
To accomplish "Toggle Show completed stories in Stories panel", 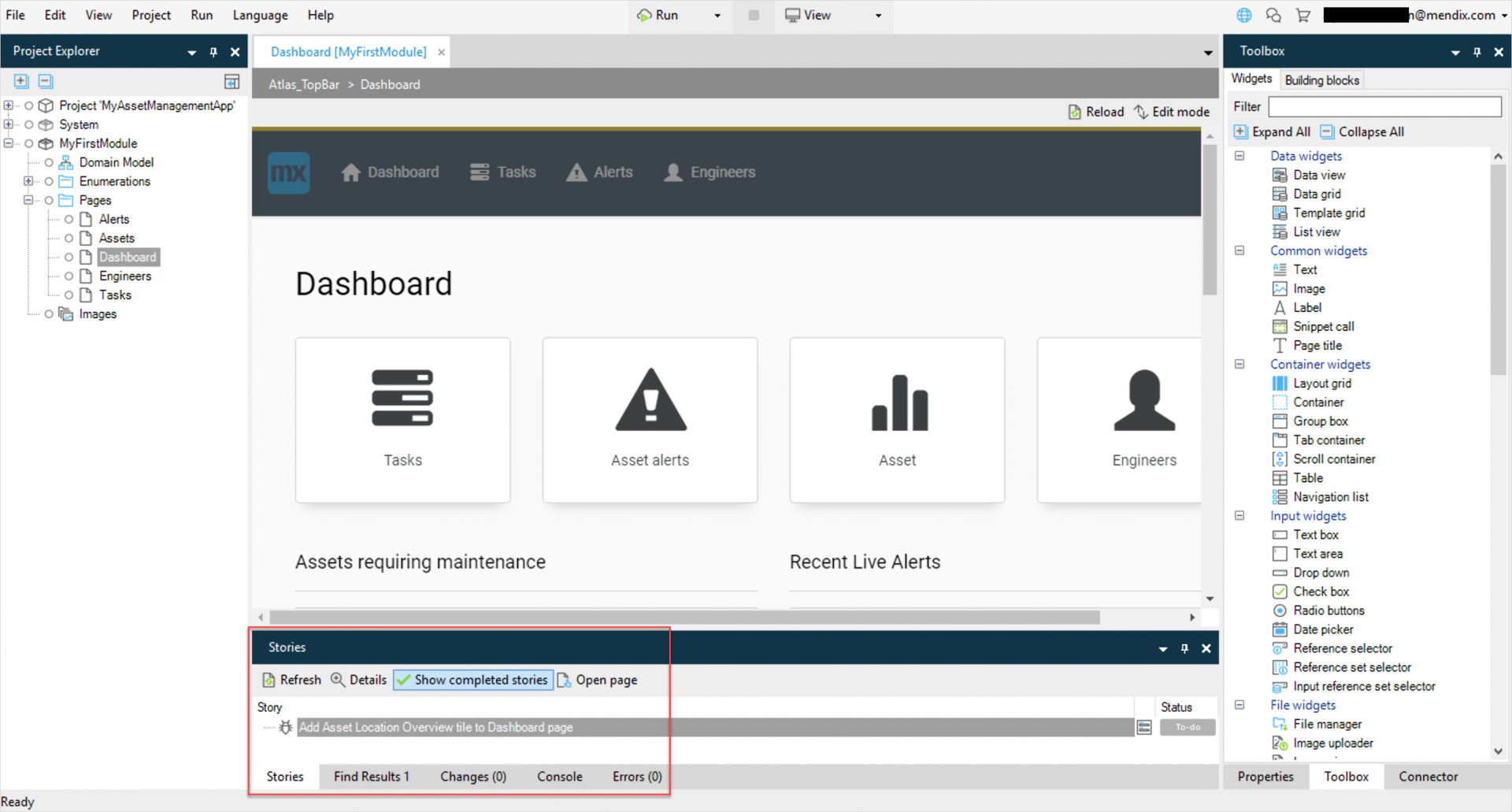I will point(472,680).
